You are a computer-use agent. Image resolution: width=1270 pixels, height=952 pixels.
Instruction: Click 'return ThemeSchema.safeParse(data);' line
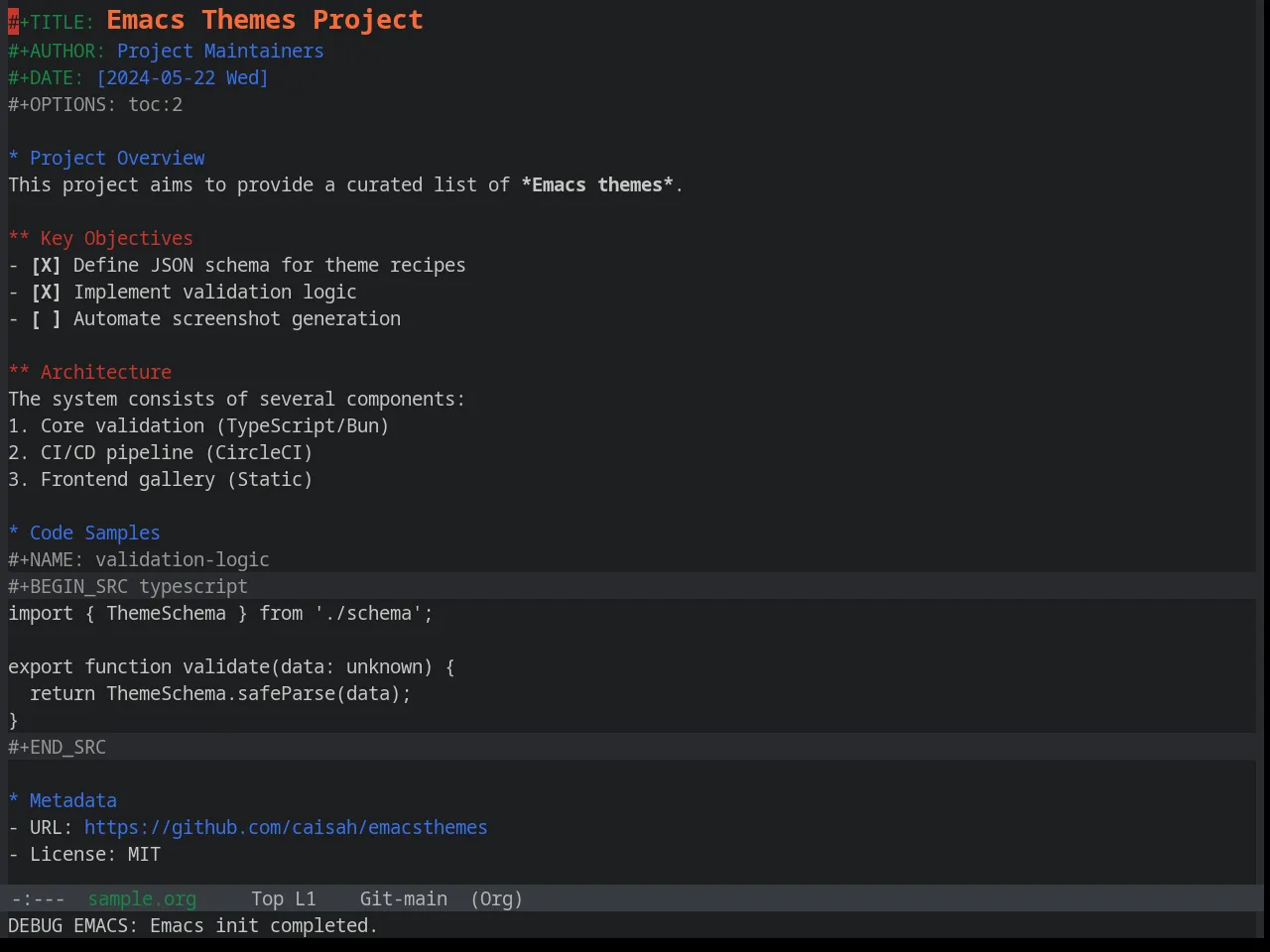[220, 694]
